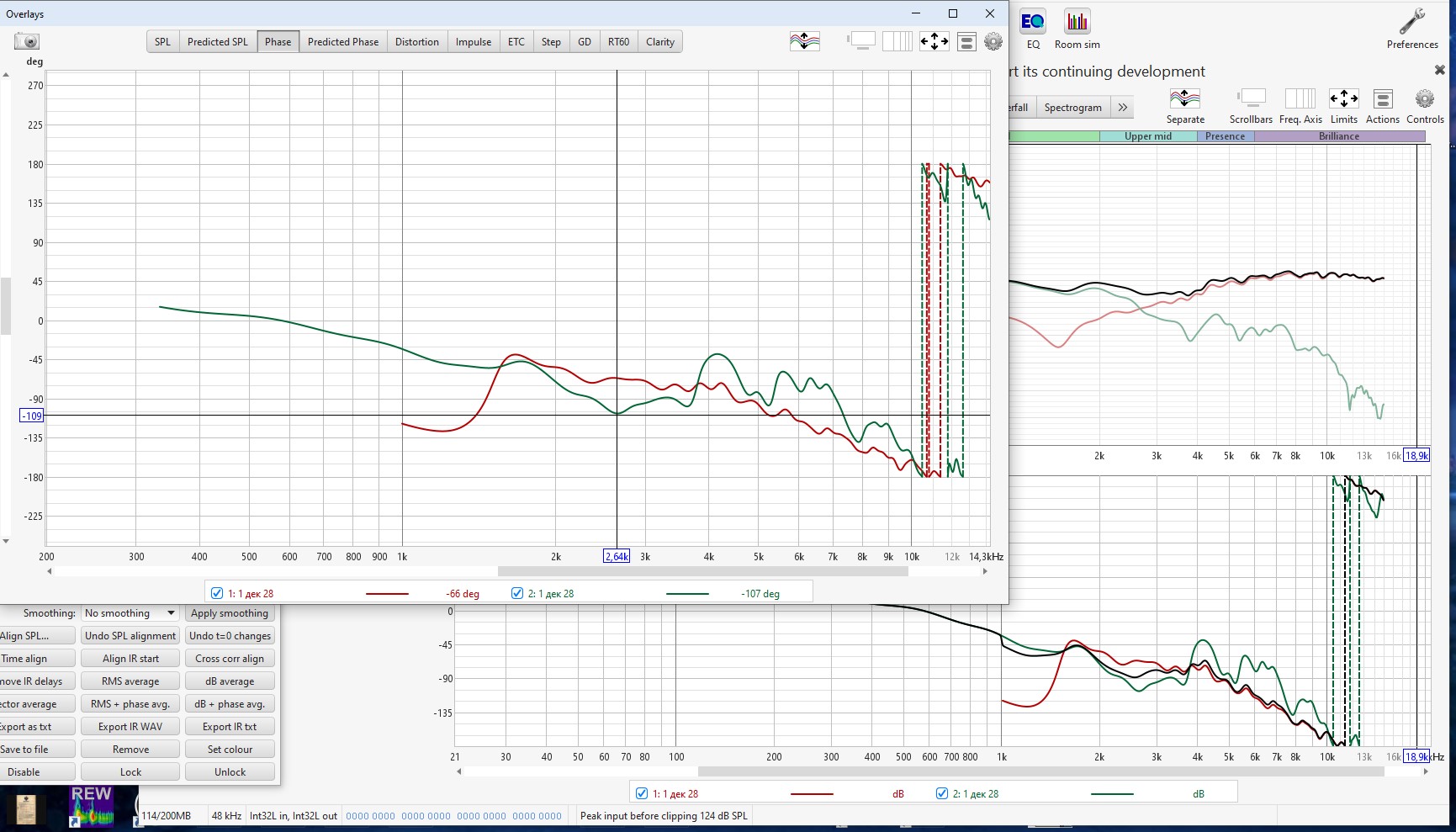The height and width of the screenshot is (832, 1456).
Task: Dismiss the development message with X
Action: point(1440,71)
